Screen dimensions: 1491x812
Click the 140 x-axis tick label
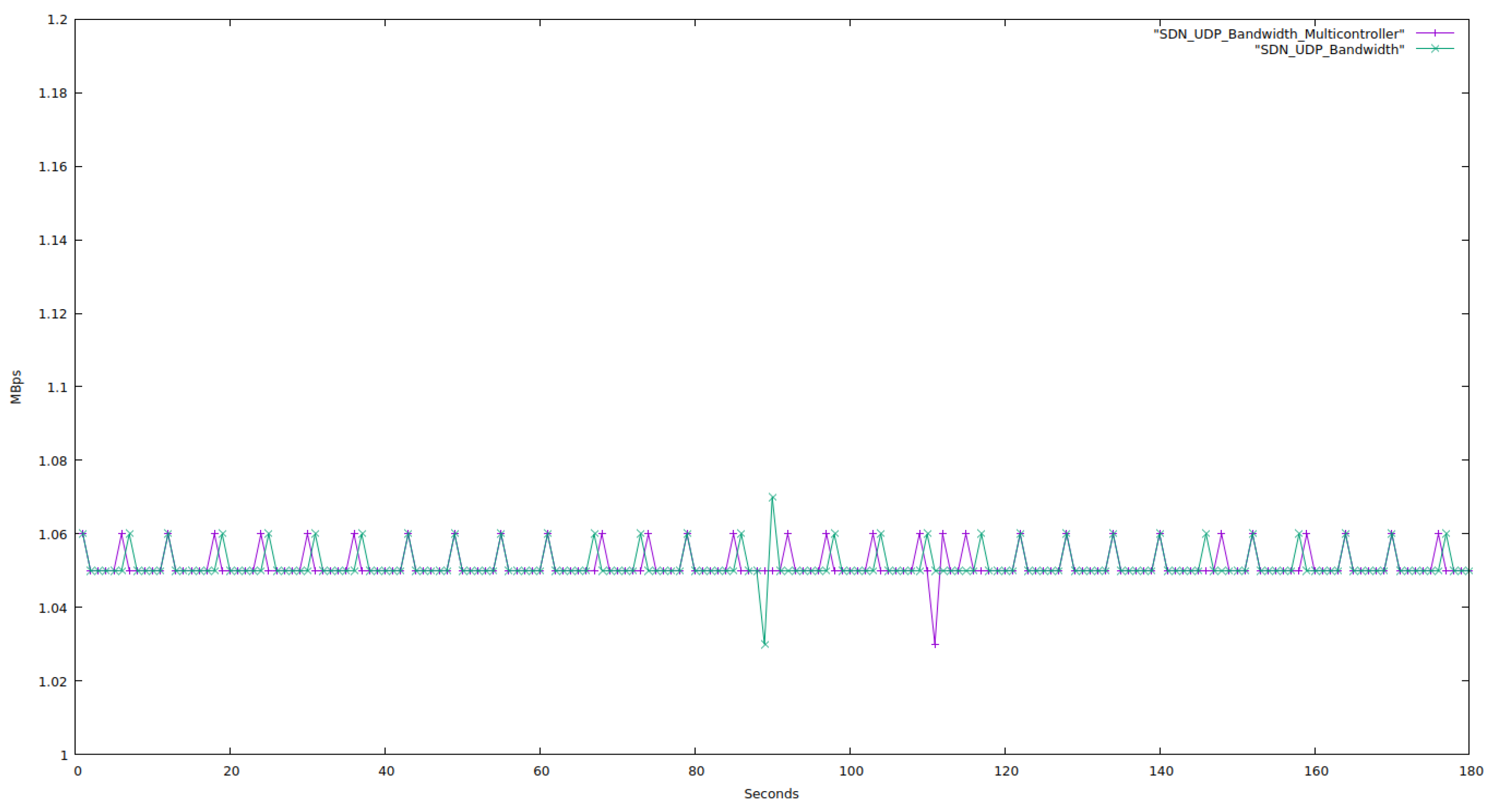click(x=1161, y=771)
